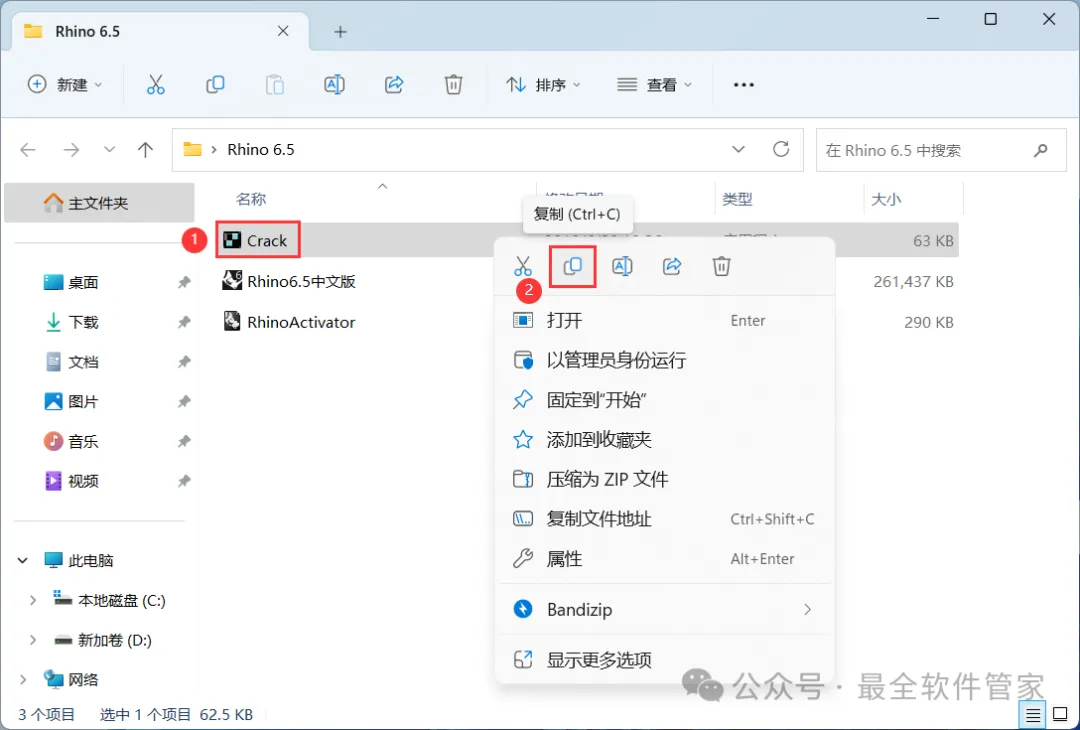Open the 查看 view dropdown
This screenshot has height=730, width=1080.
[654, 85]
